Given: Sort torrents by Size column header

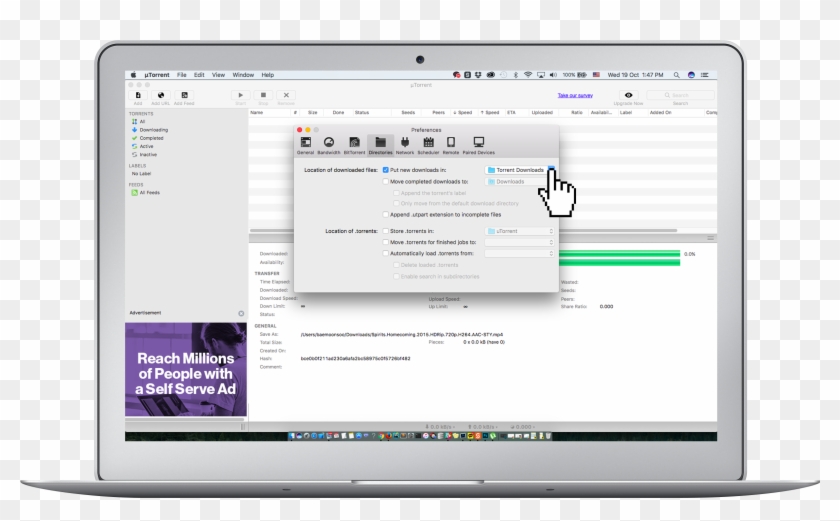Looking at the screenshot, I should coord(313,113).
